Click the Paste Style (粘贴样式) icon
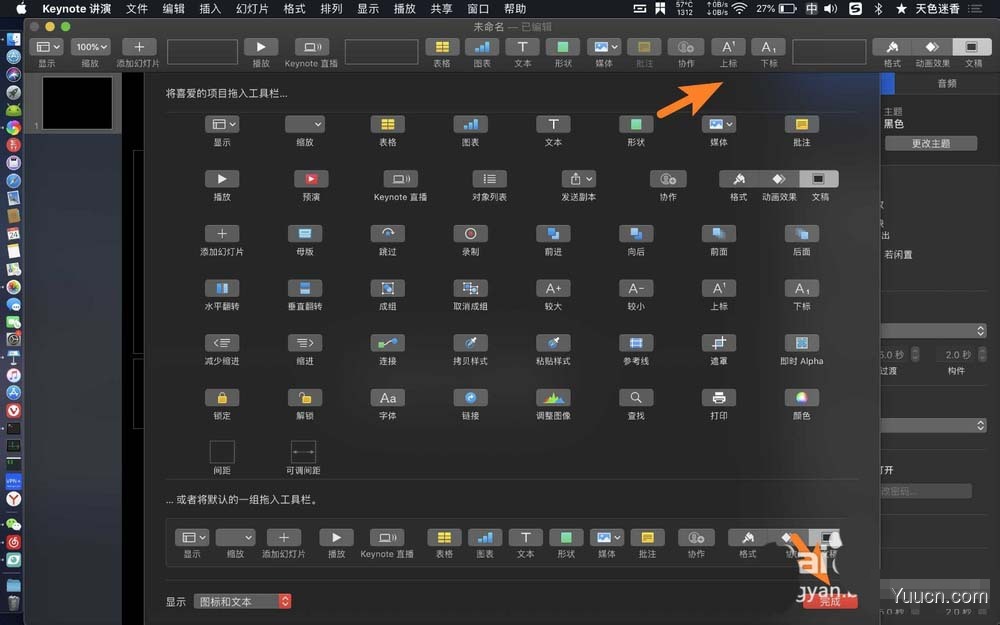Screen dimensions: 1000x625 click(553, 343)
